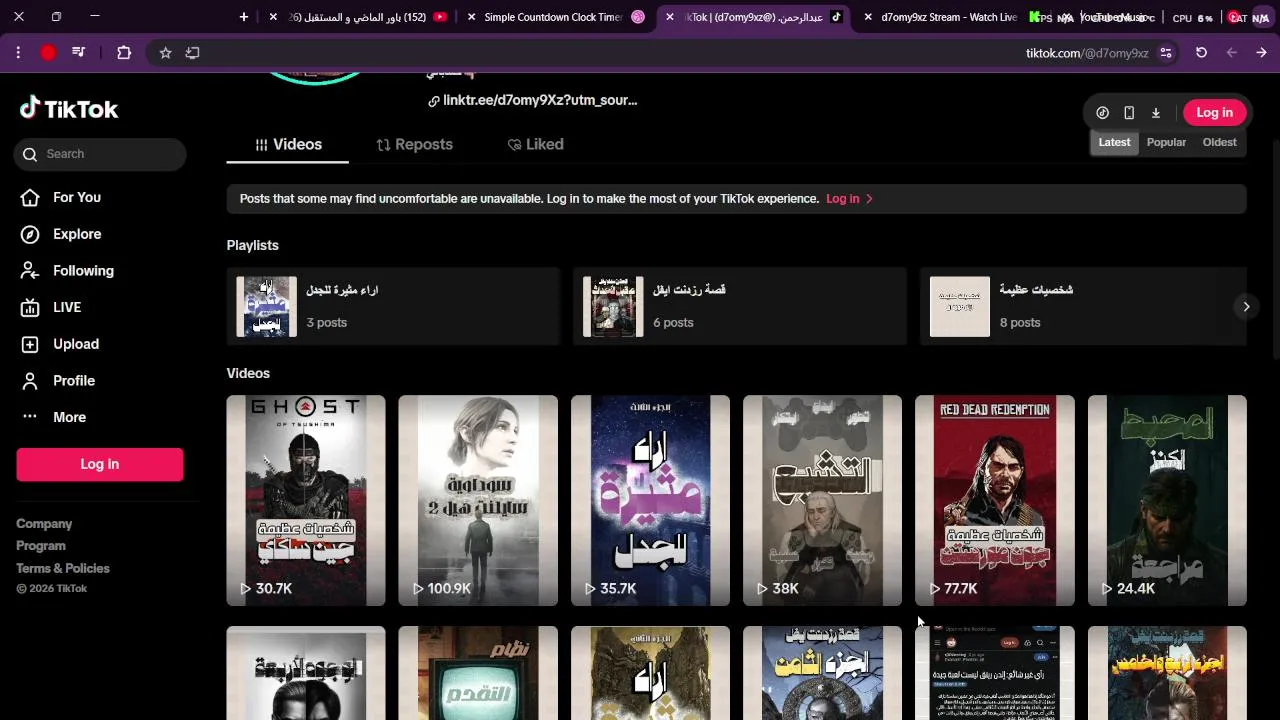This screenshot has width=1280, height=720.
Task: Sort videos by Oldest
Action: click(x=1219, y=142)
